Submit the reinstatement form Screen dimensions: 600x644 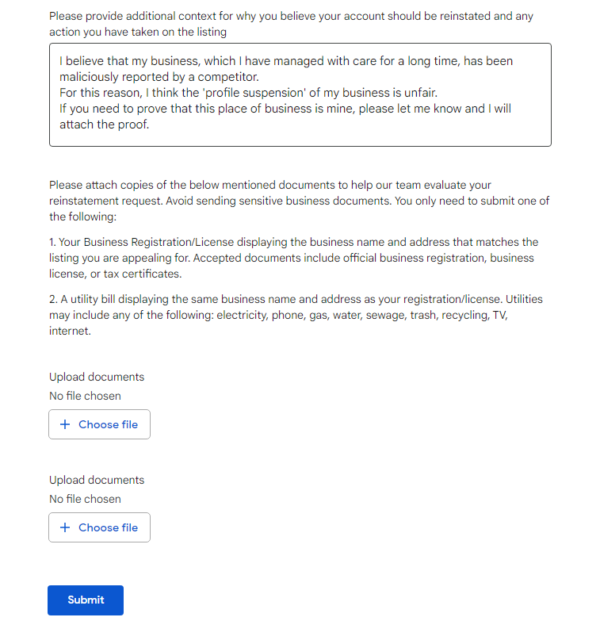pos(86,600)
